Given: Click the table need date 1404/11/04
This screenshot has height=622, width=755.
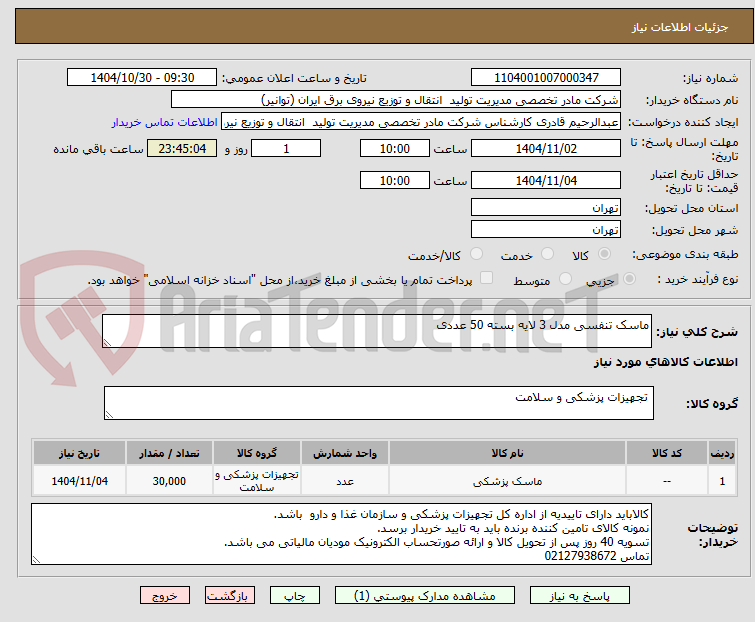Looking at the screenshot, I should coord(79,481).
